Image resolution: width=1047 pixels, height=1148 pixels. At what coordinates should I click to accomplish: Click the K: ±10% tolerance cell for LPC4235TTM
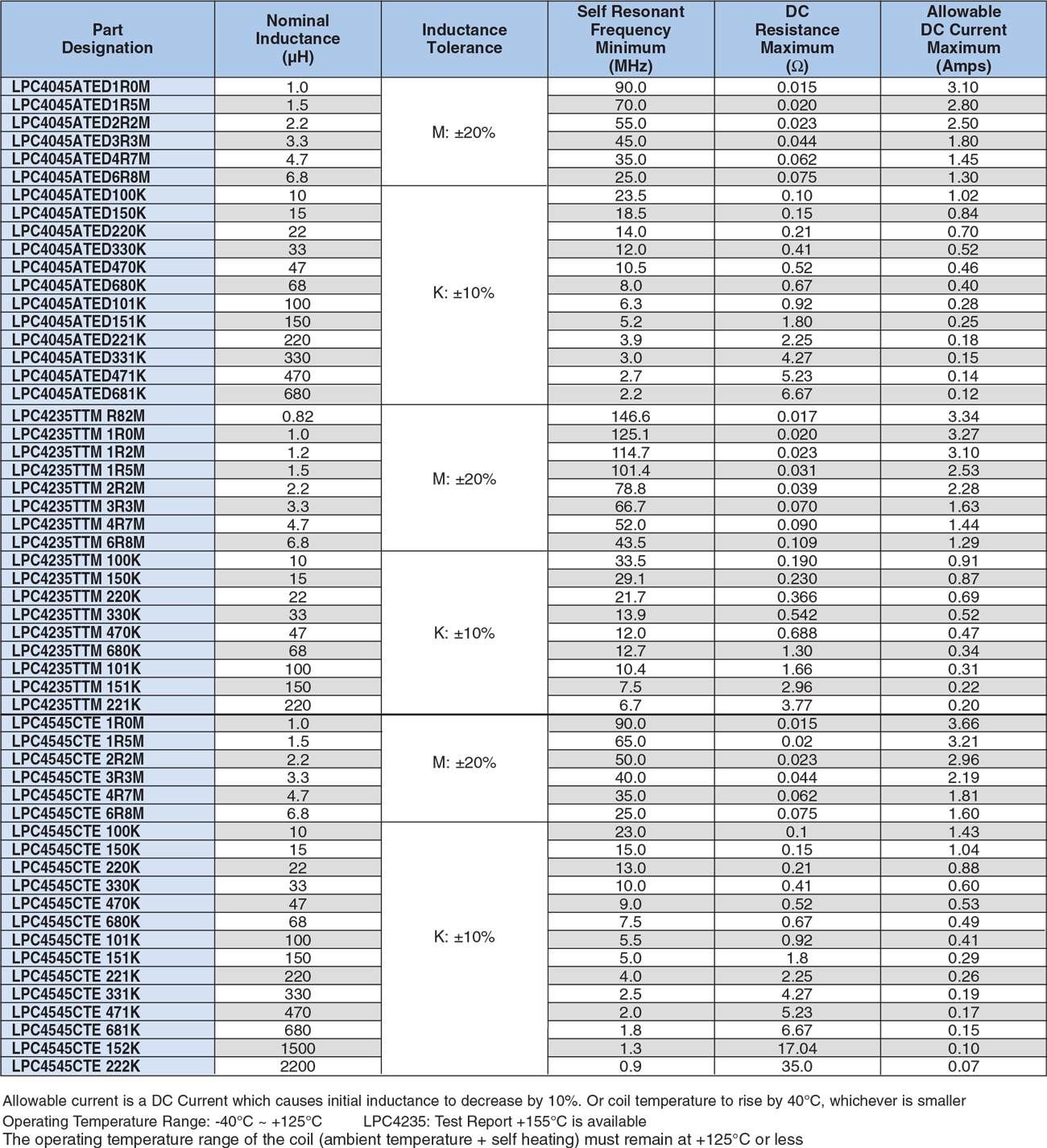[x=464, y=633]
